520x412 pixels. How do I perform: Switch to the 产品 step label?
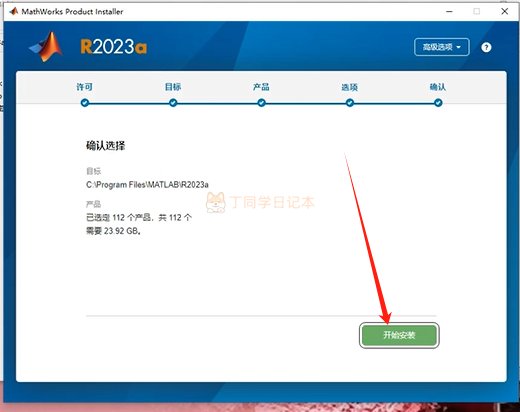[261, 87]
